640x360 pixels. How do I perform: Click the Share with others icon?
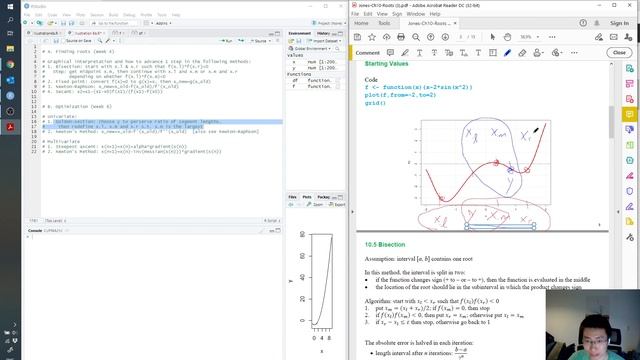(x=628, y=37)
